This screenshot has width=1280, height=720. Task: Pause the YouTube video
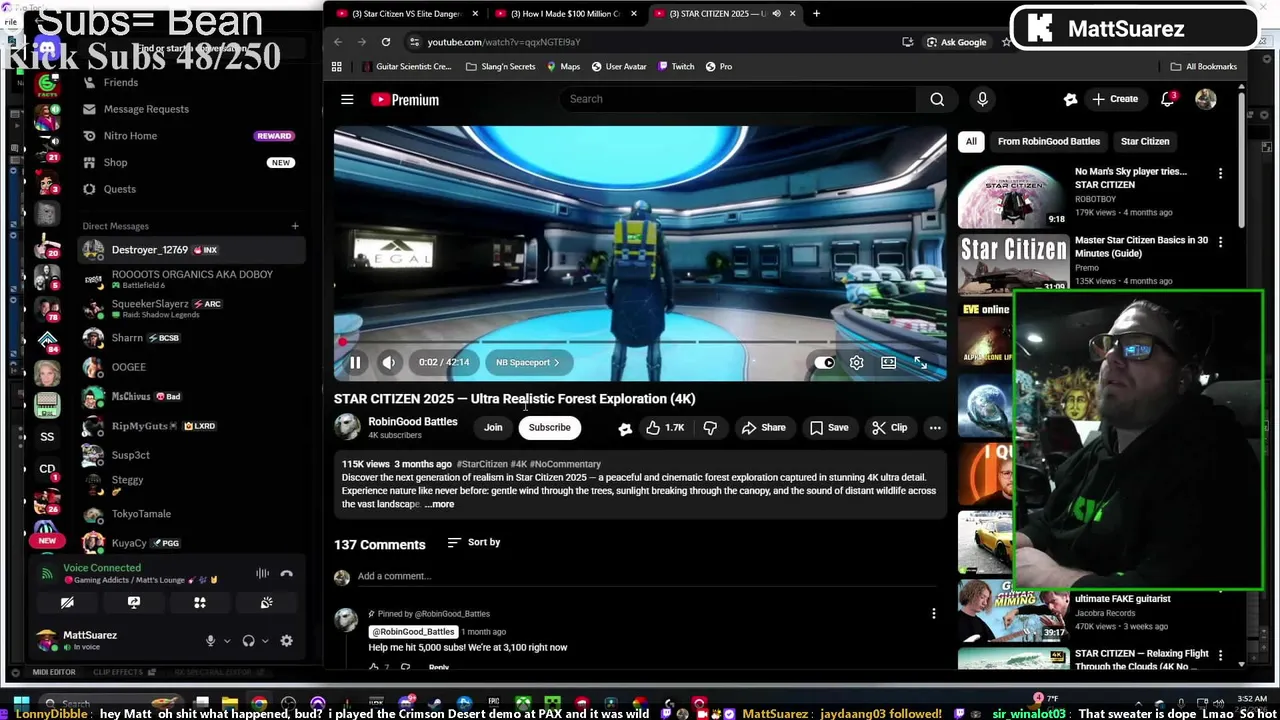(x=355, y=363)
